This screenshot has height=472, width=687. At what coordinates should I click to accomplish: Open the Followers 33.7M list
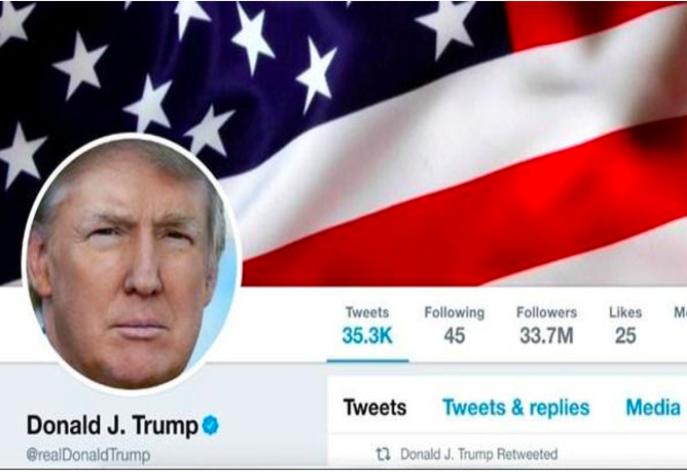click(546, 326)
